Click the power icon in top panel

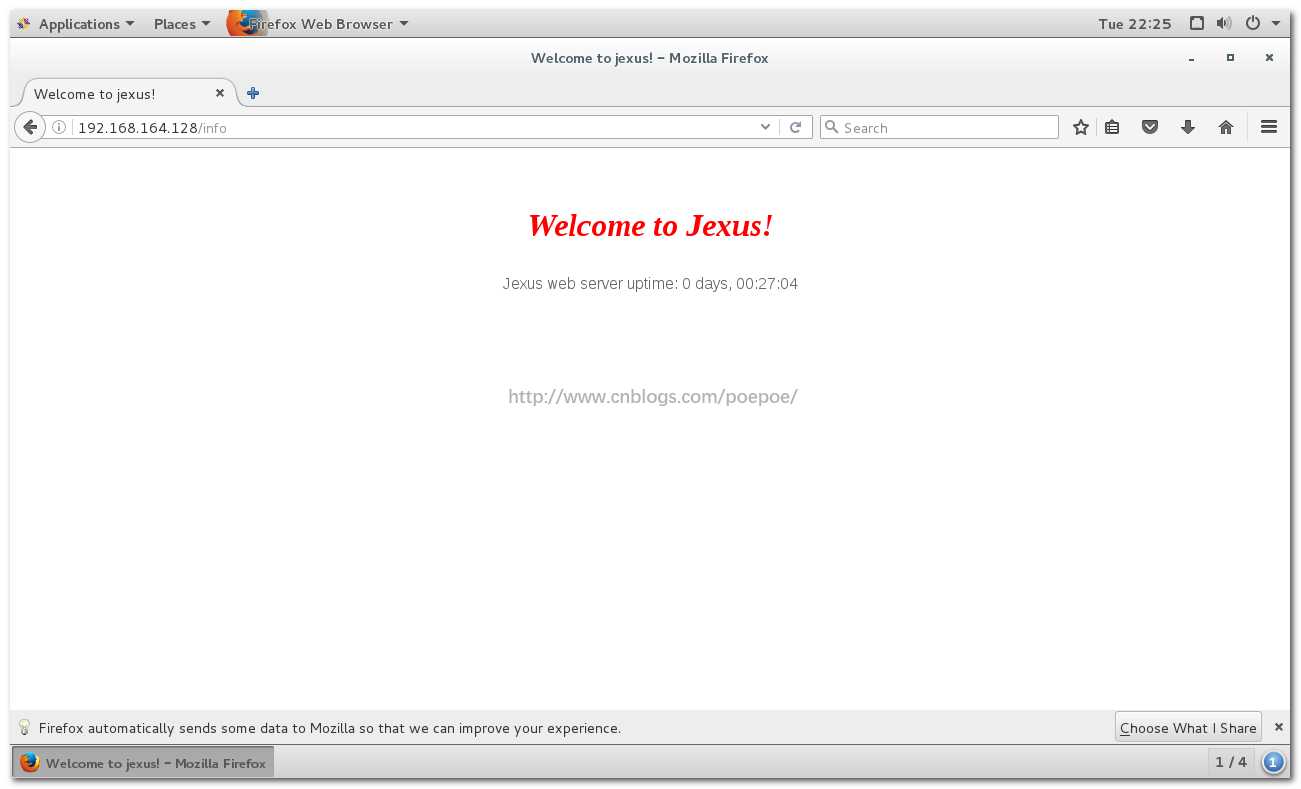tap(1252, 23)
